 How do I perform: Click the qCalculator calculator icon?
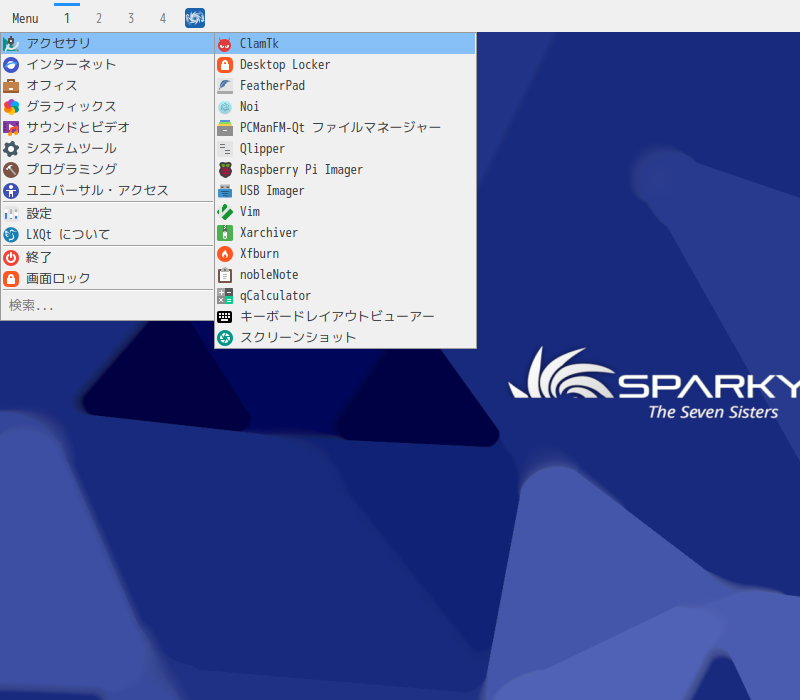point(225,296)
